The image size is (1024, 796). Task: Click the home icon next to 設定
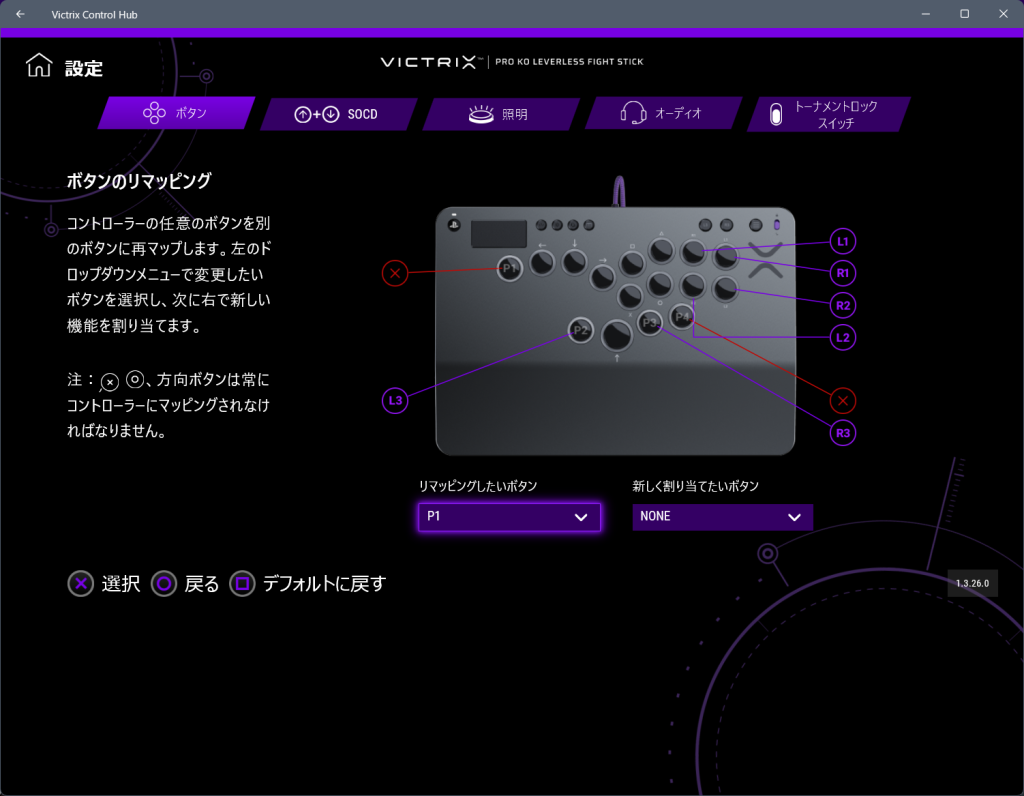[x=39, y=67]
